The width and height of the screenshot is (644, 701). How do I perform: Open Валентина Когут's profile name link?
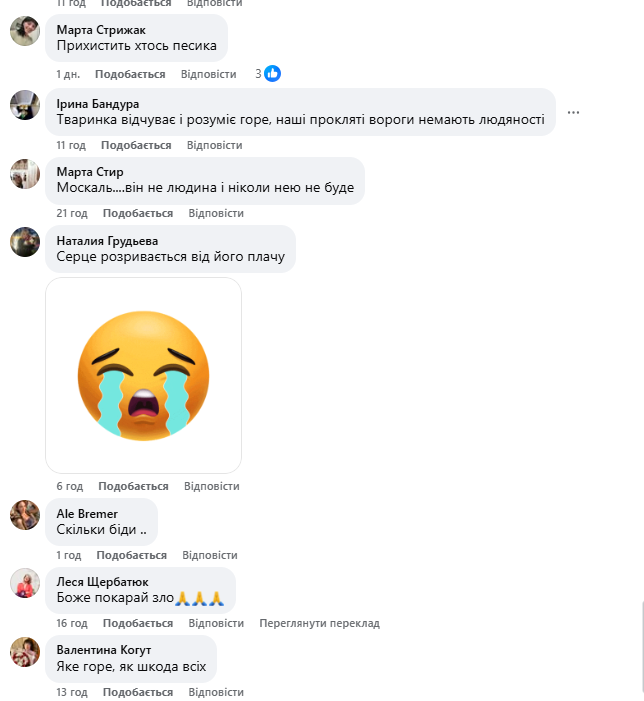[x=102, y=650]
